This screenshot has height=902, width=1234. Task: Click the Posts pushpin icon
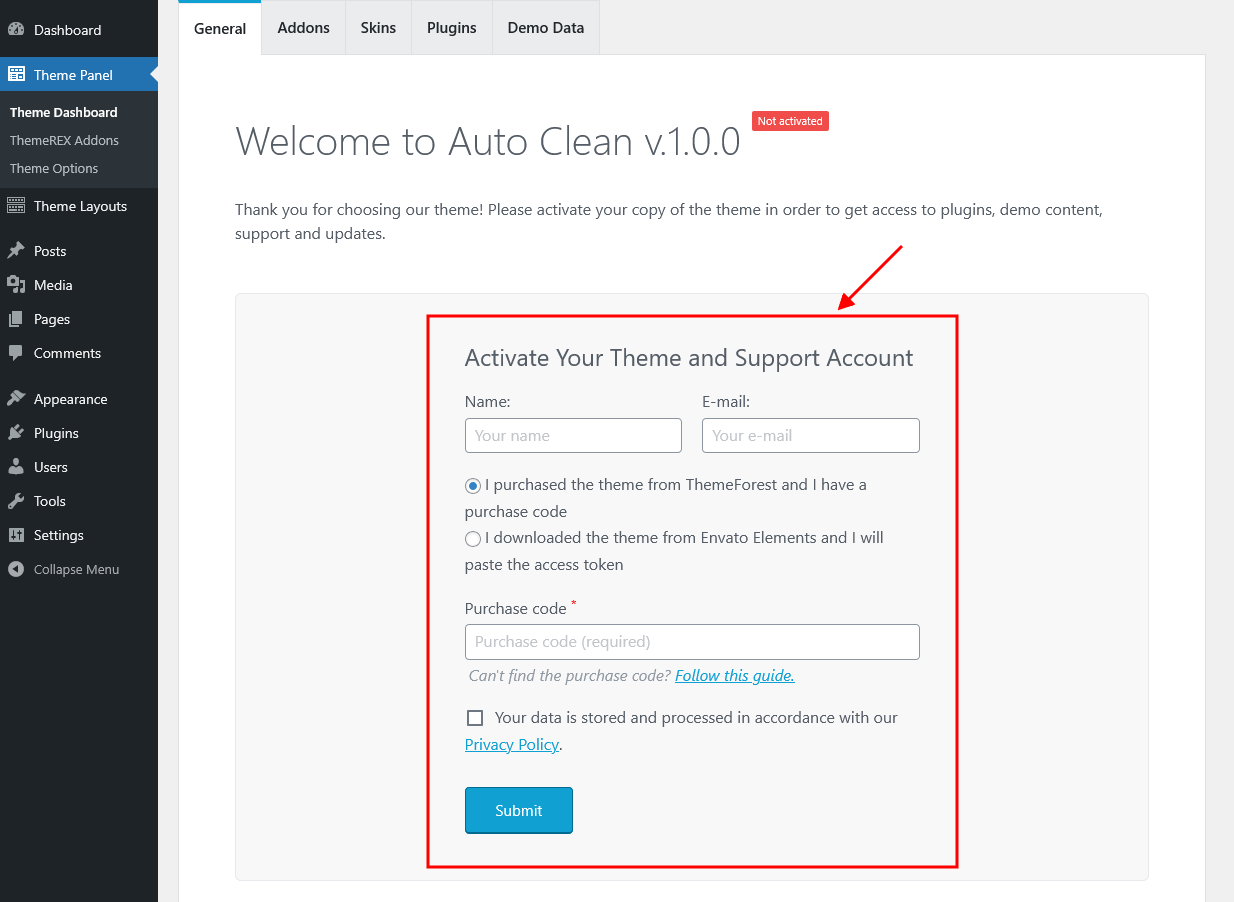(16, 251)
